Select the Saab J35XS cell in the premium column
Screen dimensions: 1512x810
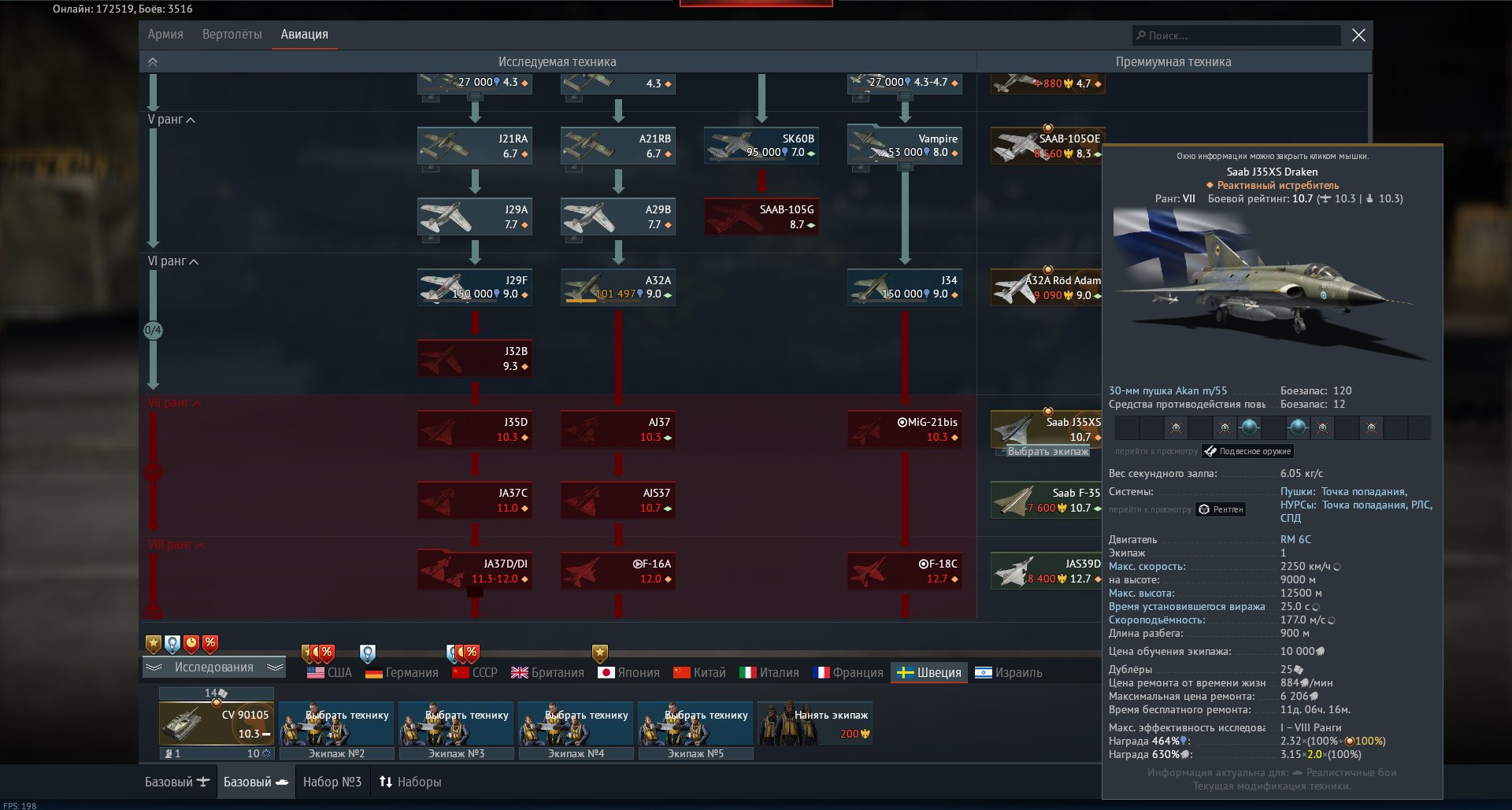[1047, 428]
